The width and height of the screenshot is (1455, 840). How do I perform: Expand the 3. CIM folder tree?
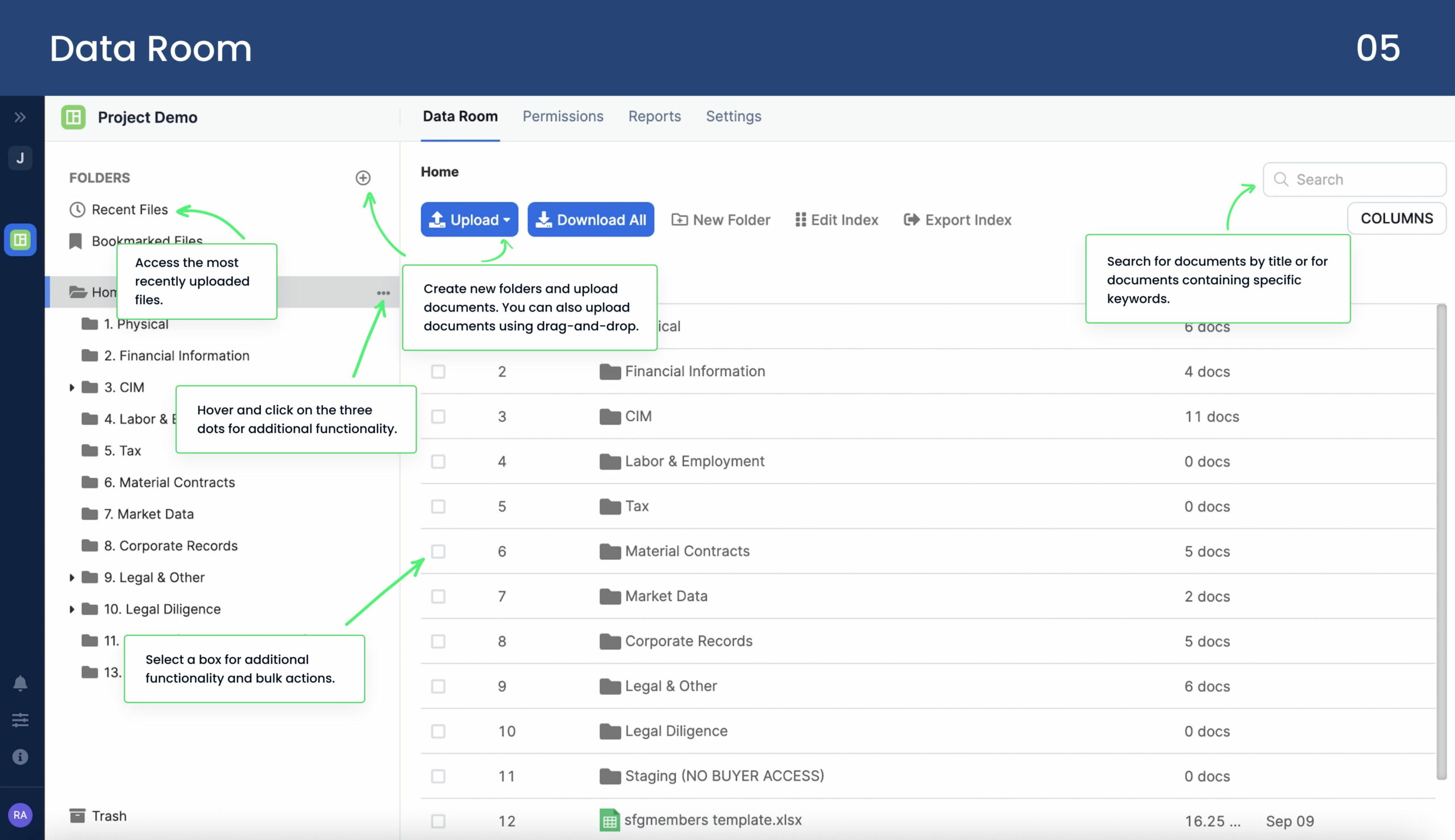point(72,388)
